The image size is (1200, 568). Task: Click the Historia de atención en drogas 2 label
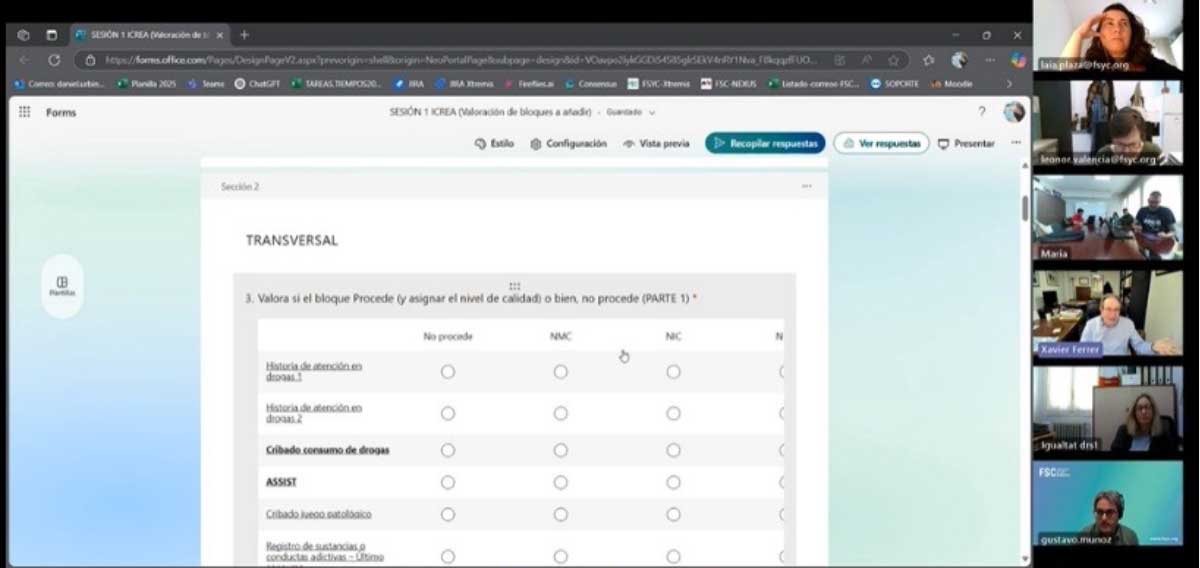[314, 413]
